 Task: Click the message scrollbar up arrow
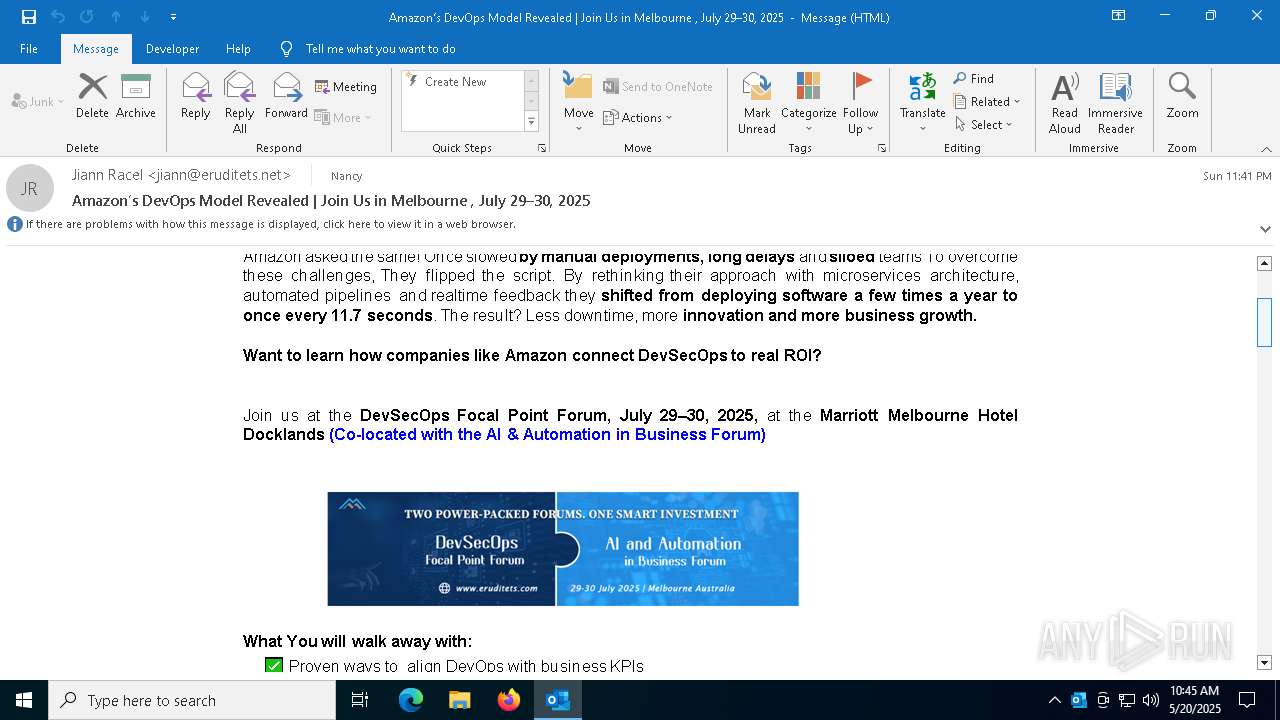pos(1264,264)
